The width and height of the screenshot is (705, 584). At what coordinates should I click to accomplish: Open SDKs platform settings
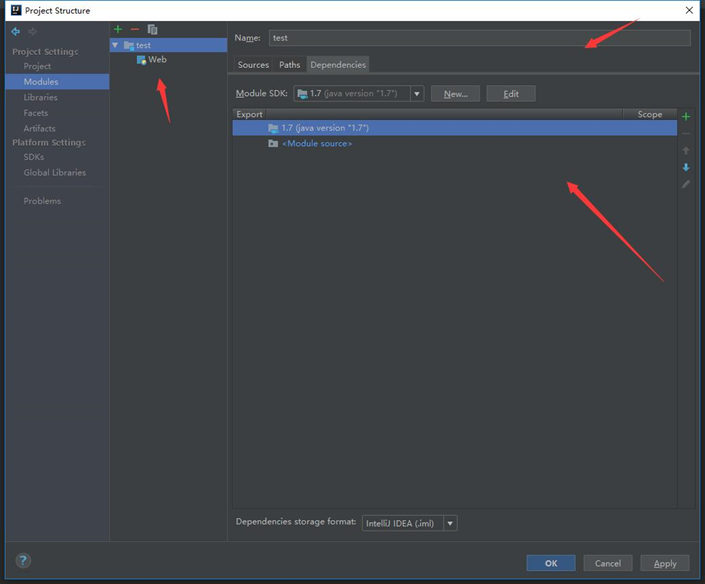tap(34, 157)
